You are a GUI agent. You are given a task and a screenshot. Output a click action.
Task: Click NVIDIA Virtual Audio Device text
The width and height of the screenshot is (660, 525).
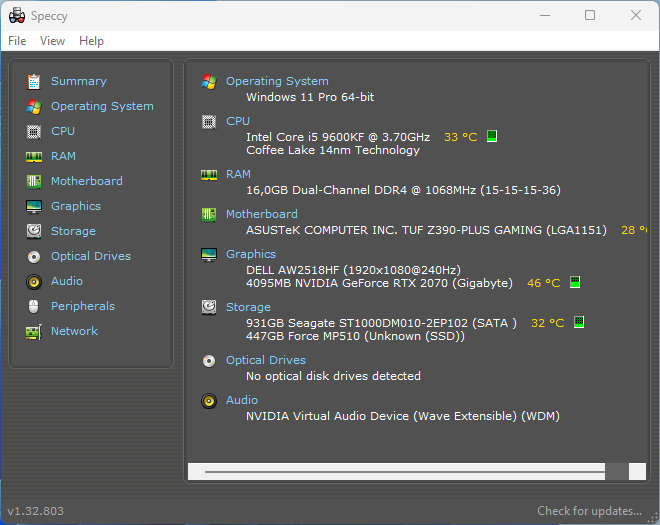click(403, 416)
